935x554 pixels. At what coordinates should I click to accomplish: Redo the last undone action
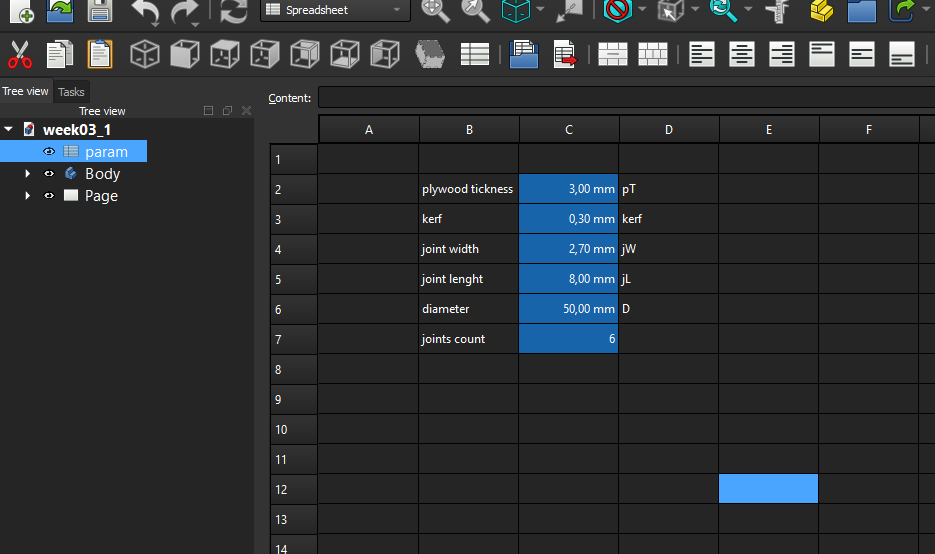(x=184, y=12)
